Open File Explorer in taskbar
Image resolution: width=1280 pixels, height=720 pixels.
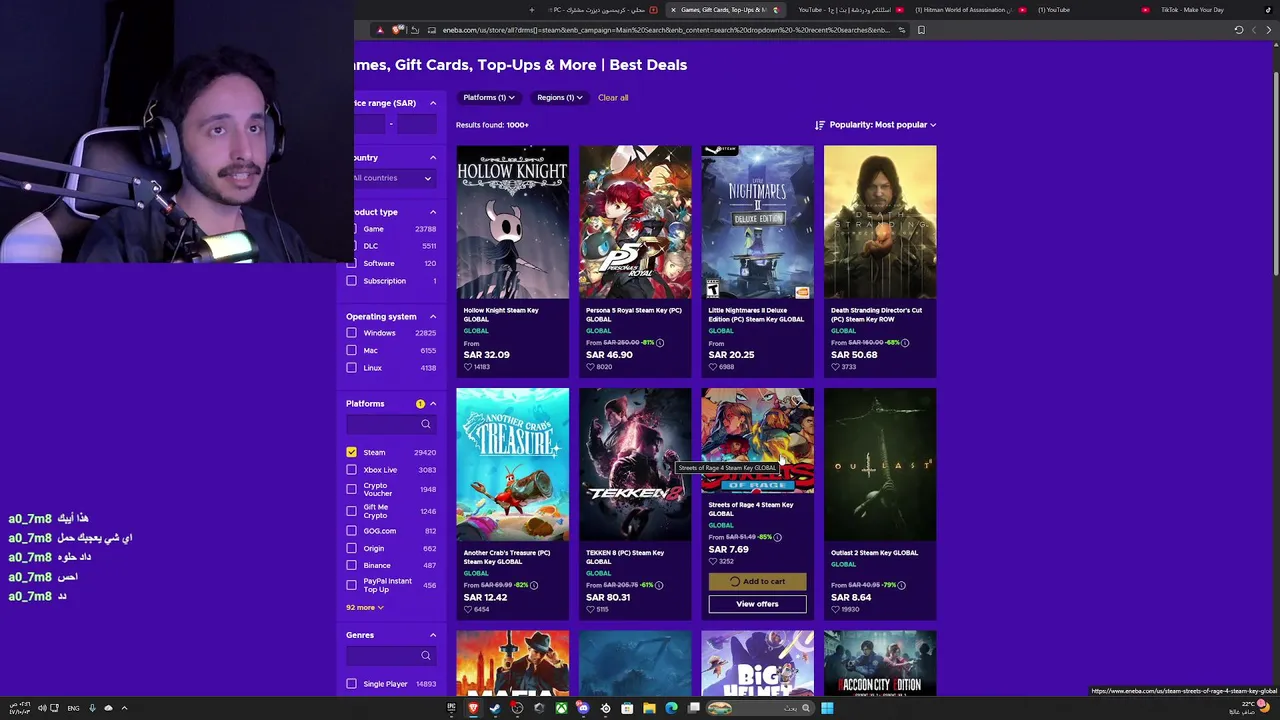[x=649, y=708]
